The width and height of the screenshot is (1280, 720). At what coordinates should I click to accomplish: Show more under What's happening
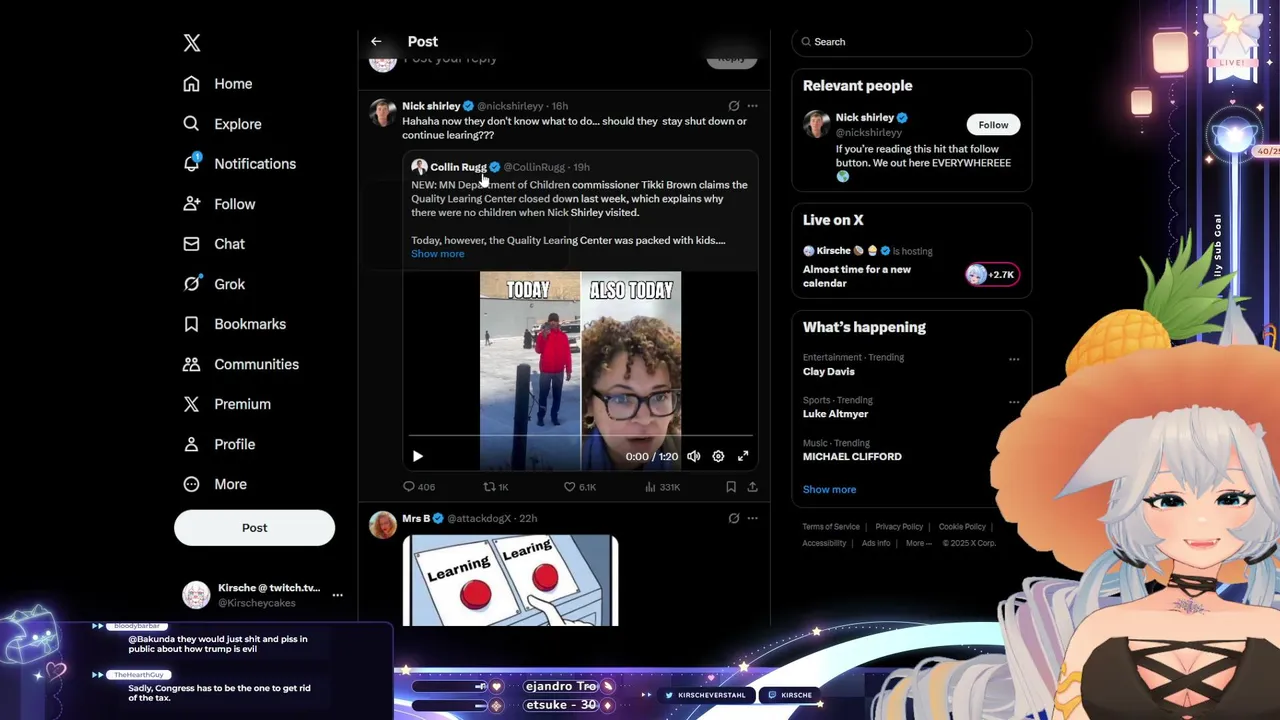coord(829,490)
